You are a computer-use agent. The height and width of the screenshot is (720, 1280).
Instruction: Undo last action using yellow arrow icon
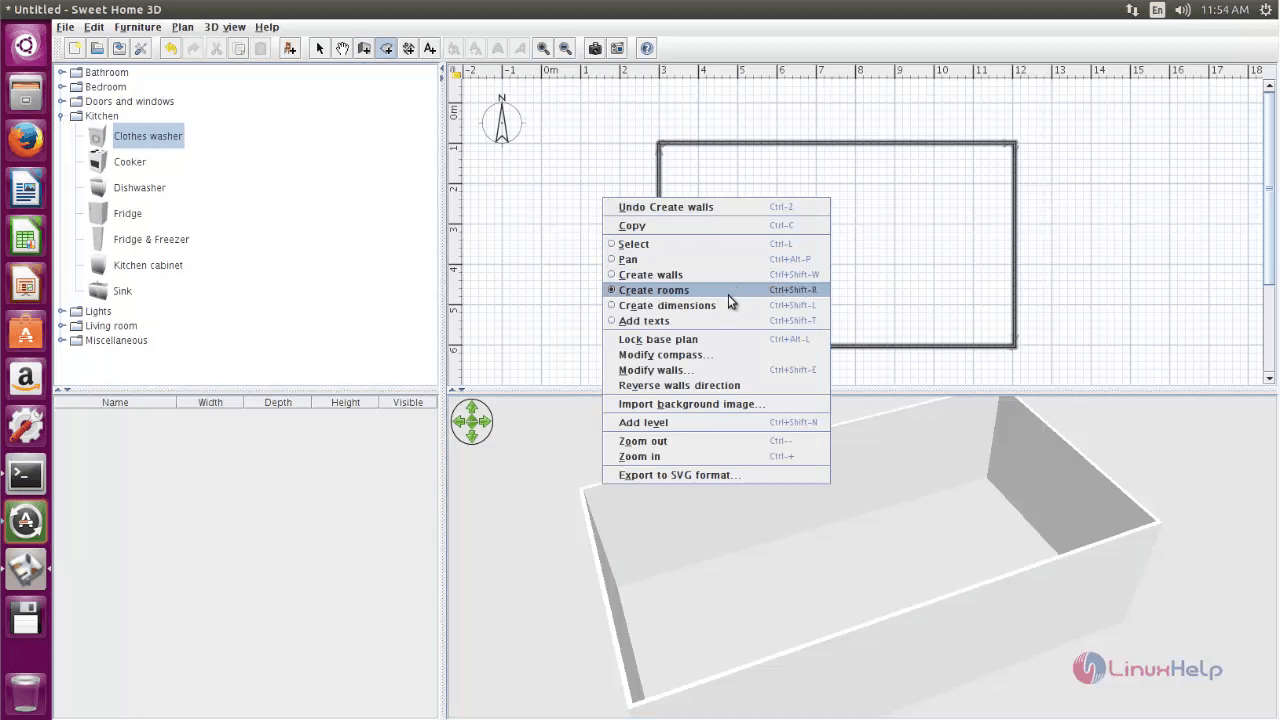[171, 48]
